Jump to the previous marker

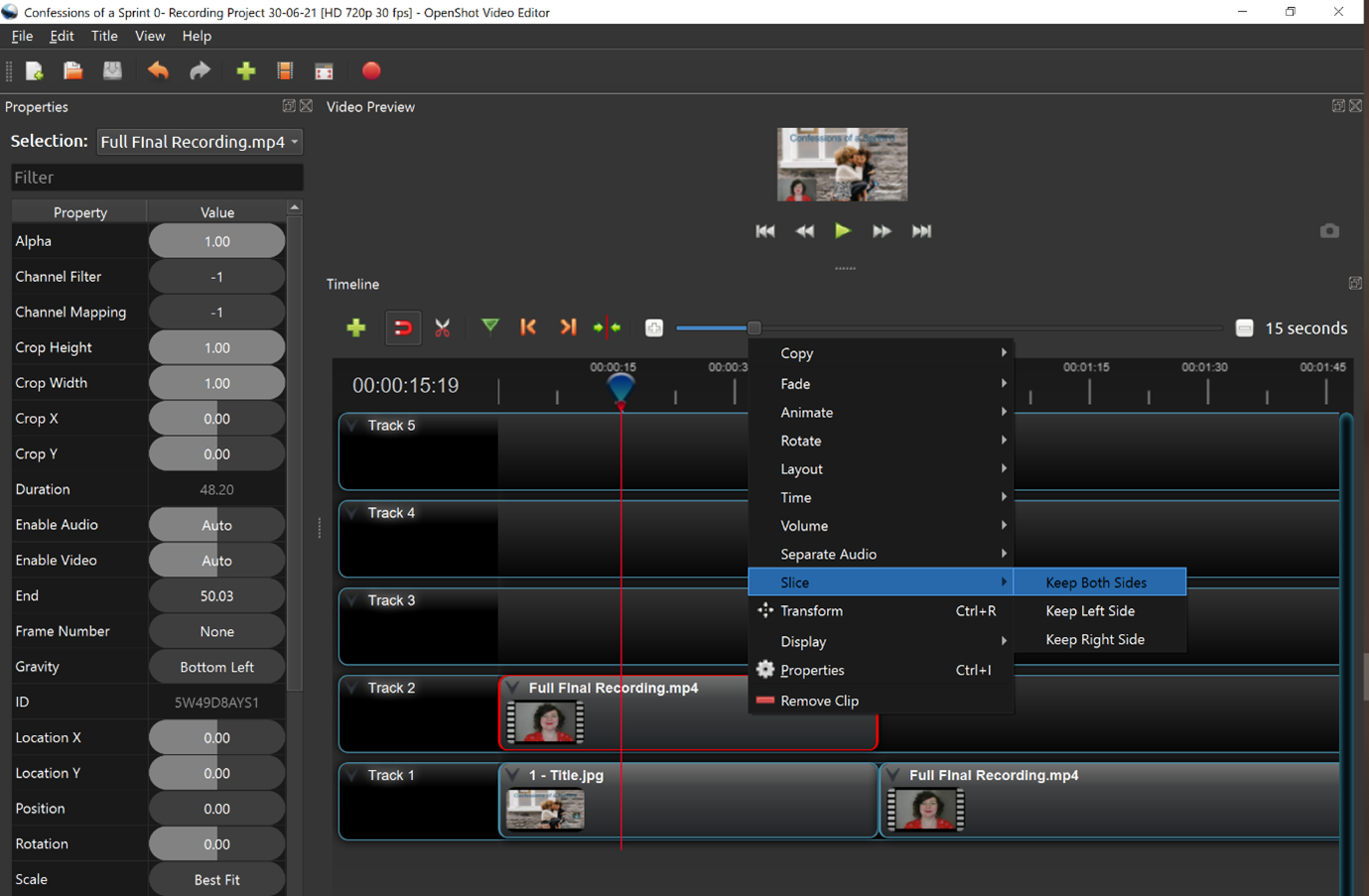(x=528, y=327)
